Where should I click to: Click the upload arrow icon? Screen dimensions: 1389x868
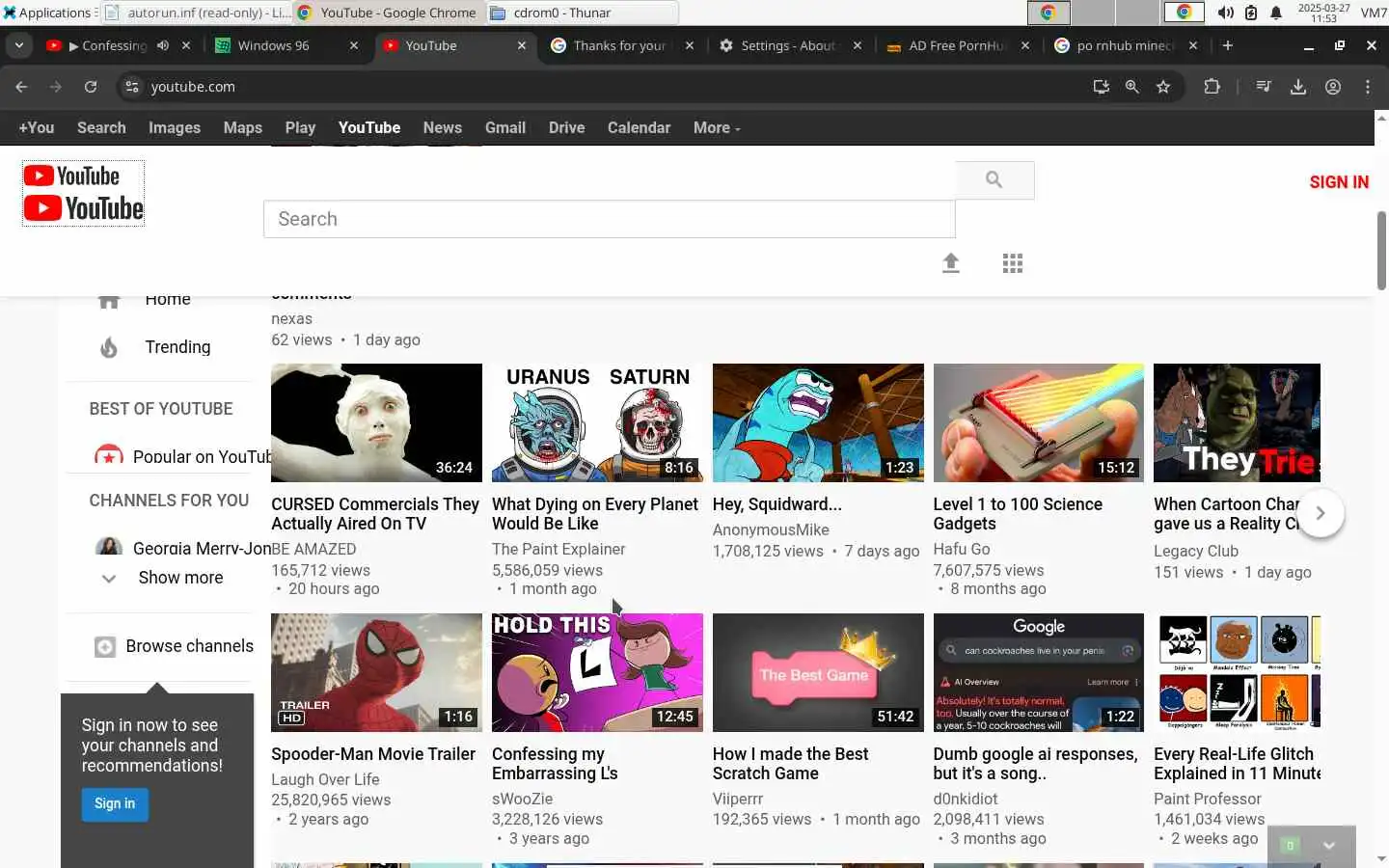(x=951, y=263)
